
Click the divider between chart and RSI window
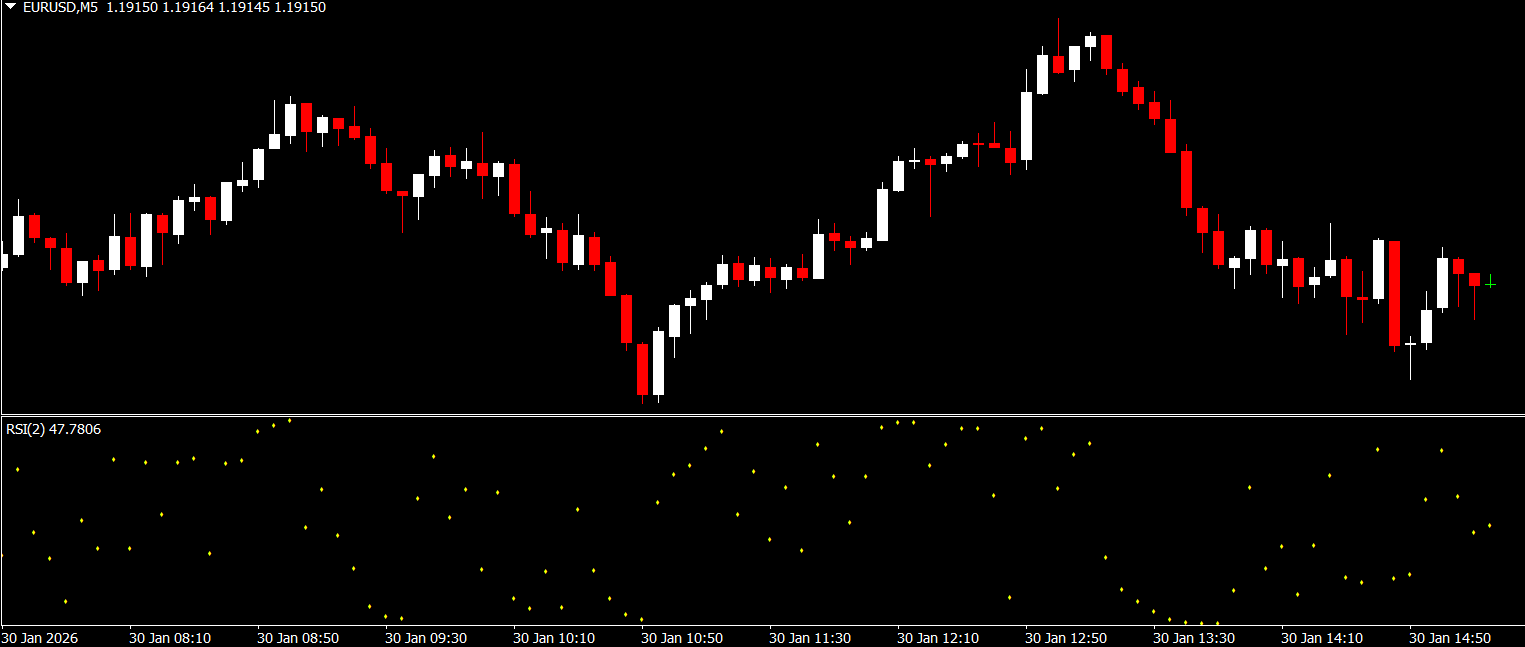762,415
